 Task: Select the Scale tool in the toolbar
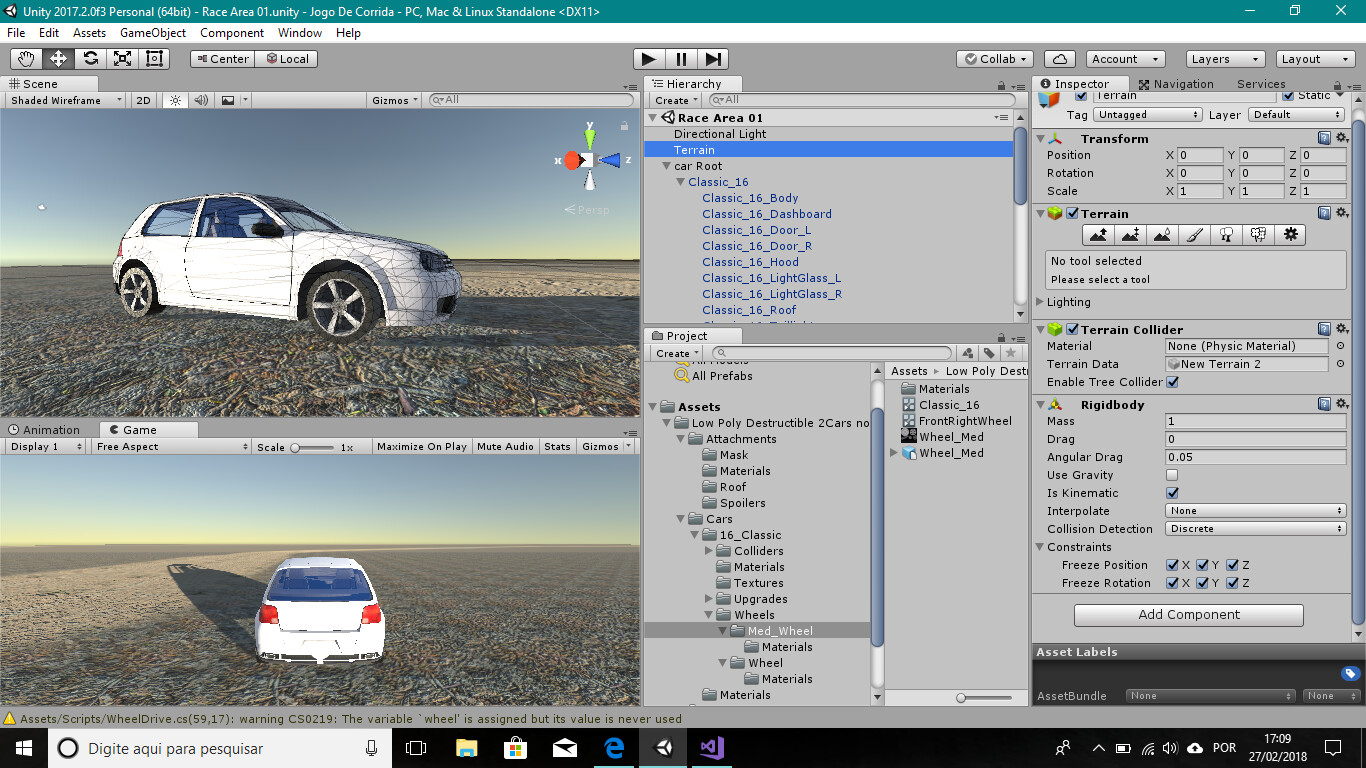[122, 58]
